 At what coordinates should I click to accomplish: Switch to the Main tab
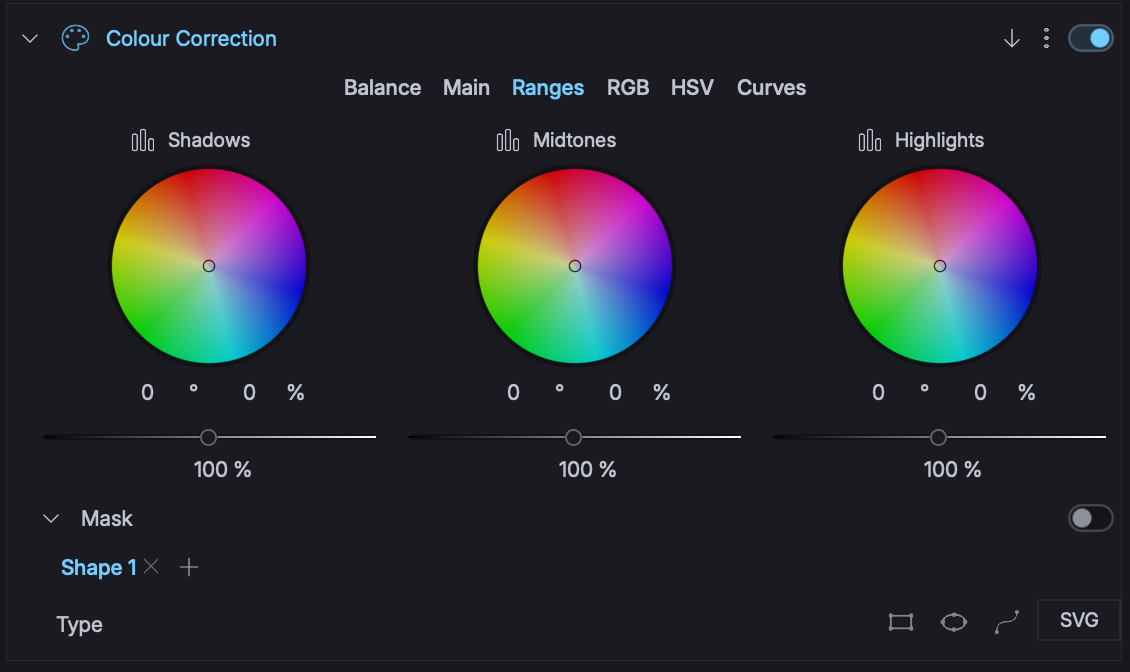466,87
